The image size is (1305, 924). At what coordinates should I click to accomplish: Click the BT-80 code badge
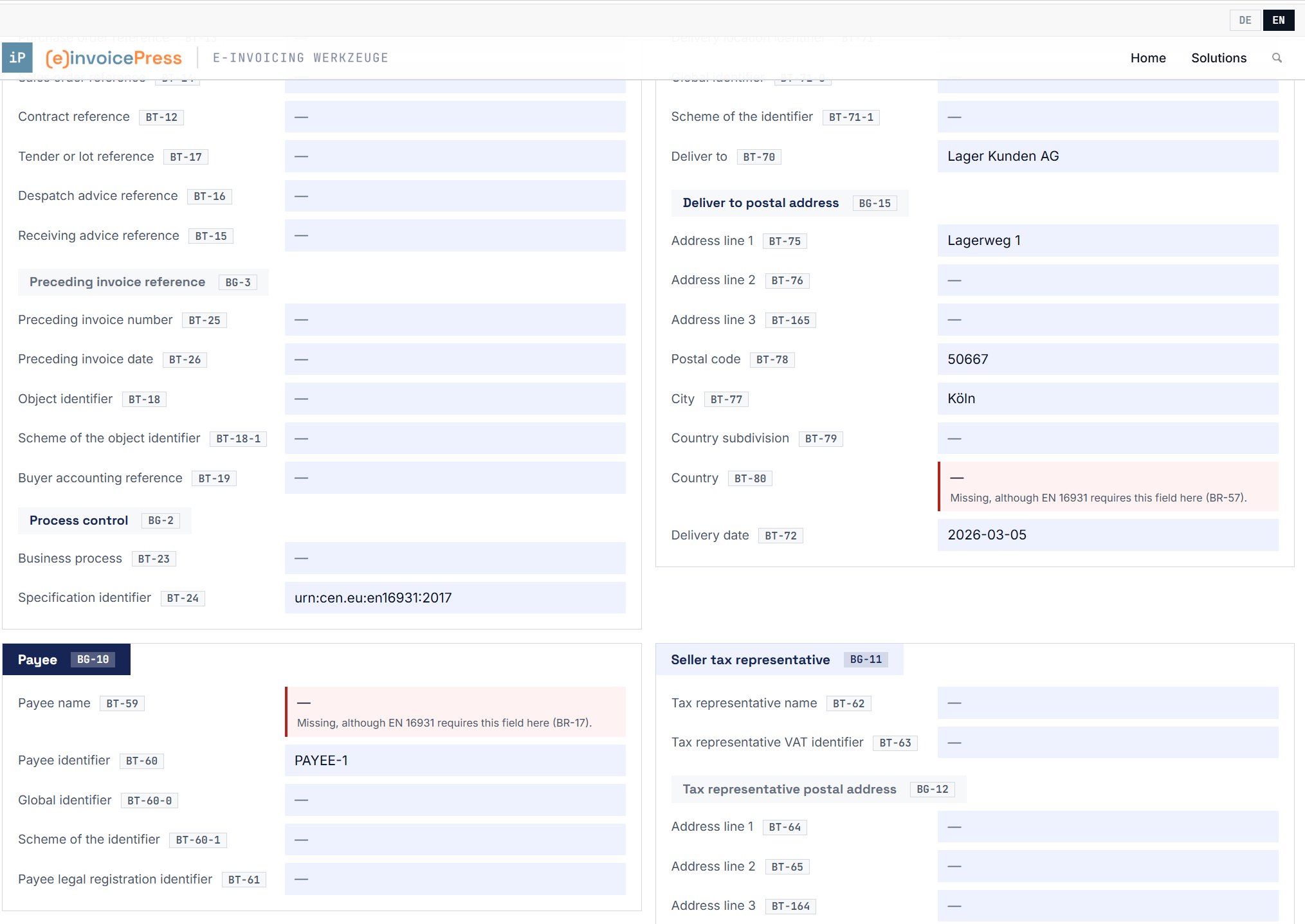(750, 478)
